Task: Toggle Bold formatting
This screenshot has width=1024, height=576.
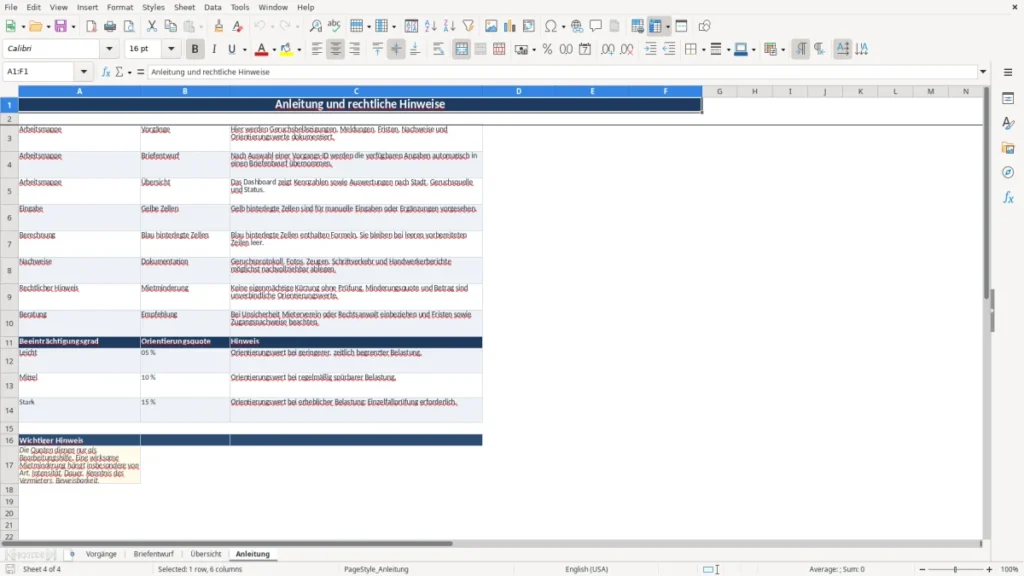Action: (195, 49)
